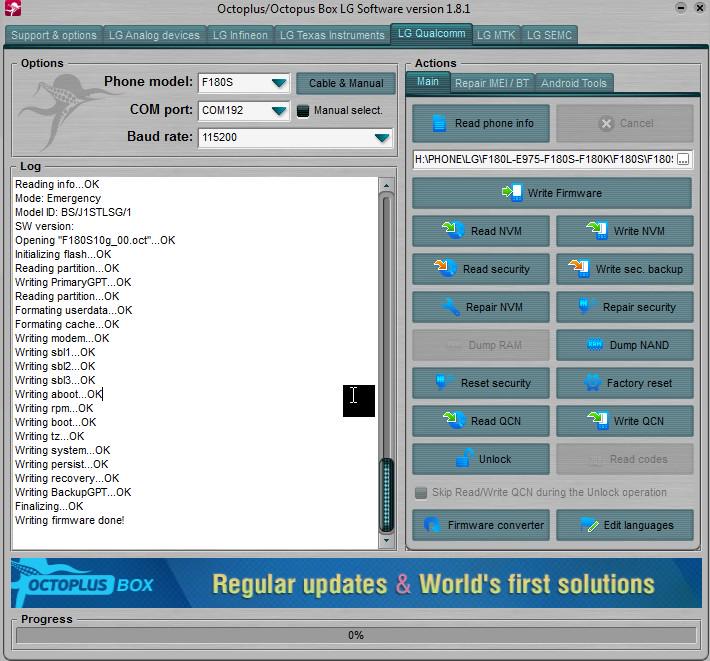Viewport: 710px width, 661px height.
Task: Click the Factory reset icon
Action: click(x=592, y=383)
